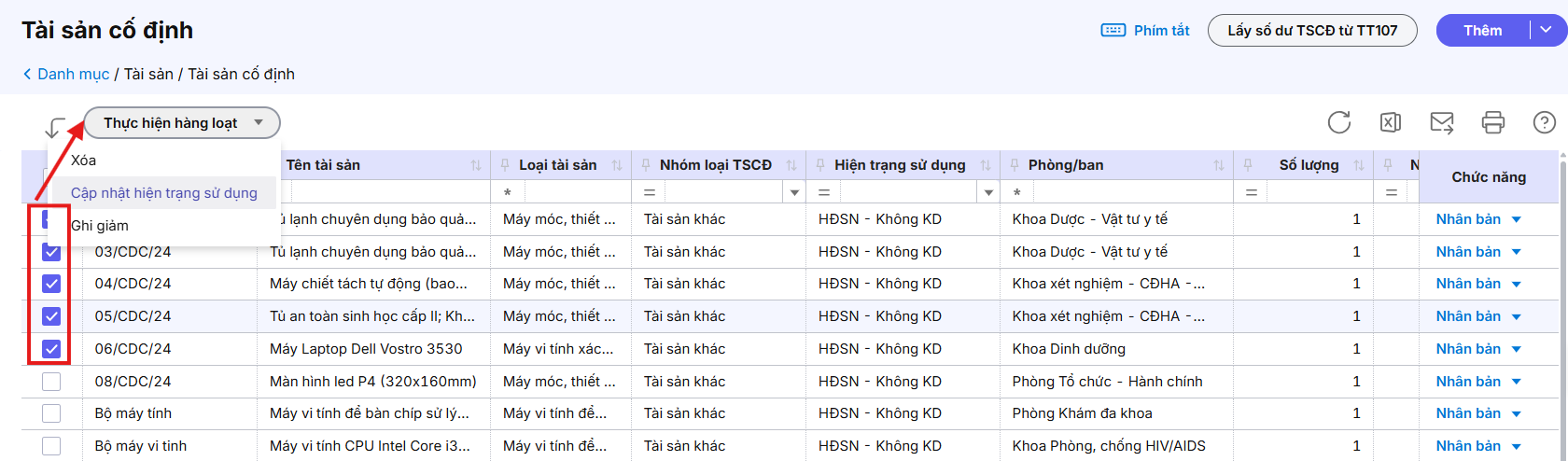Tick the checkbox for 08/CDC/24 row
This screenshot has height=461, width=1568.
pyautogui.click(x=51, y=382)
